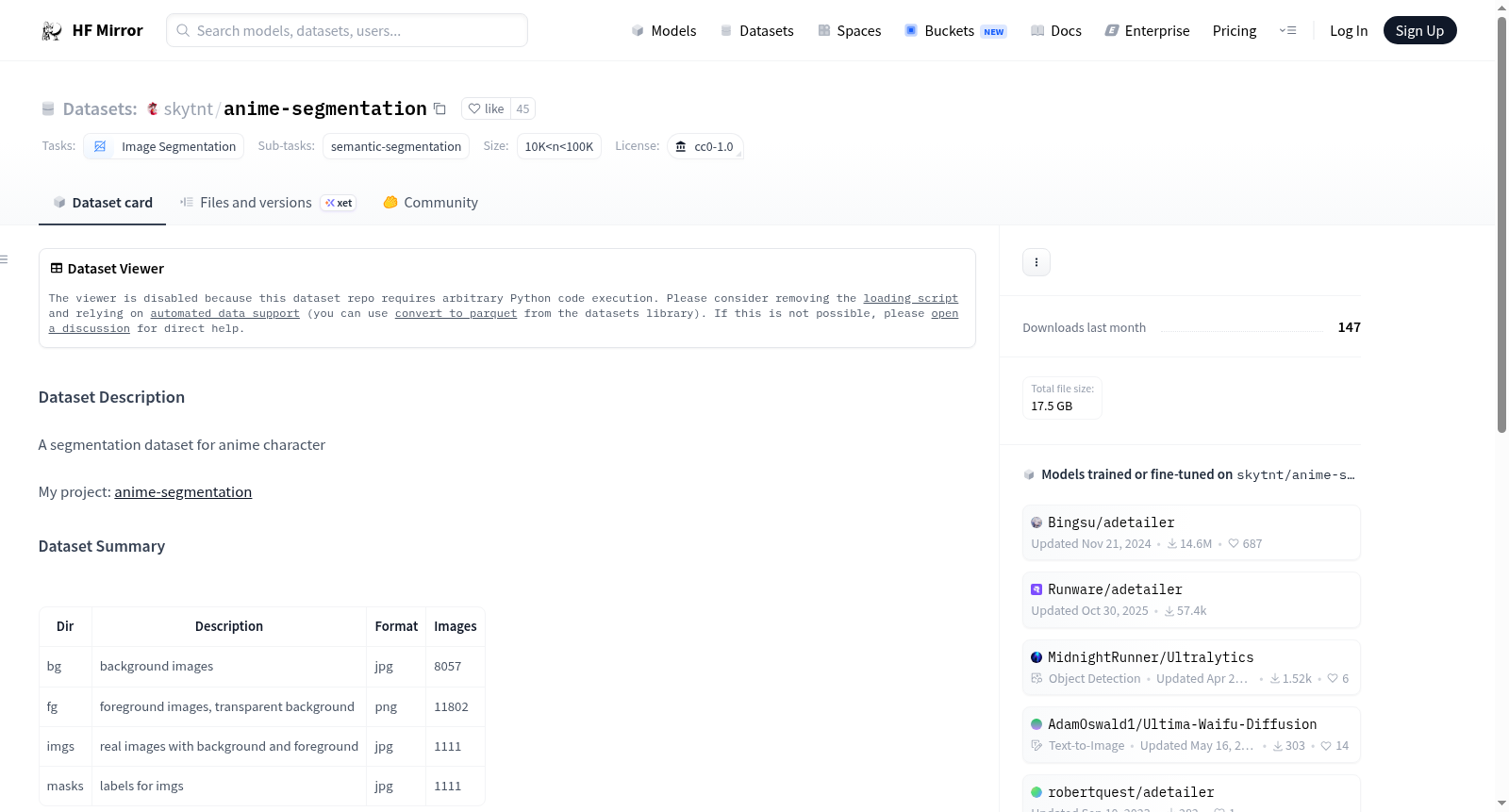1509x812 pixels.
Task: Click the MidnightRunner/Ultralytics avatar icon
Action: pyautogui.click(x=1036, y=657)
